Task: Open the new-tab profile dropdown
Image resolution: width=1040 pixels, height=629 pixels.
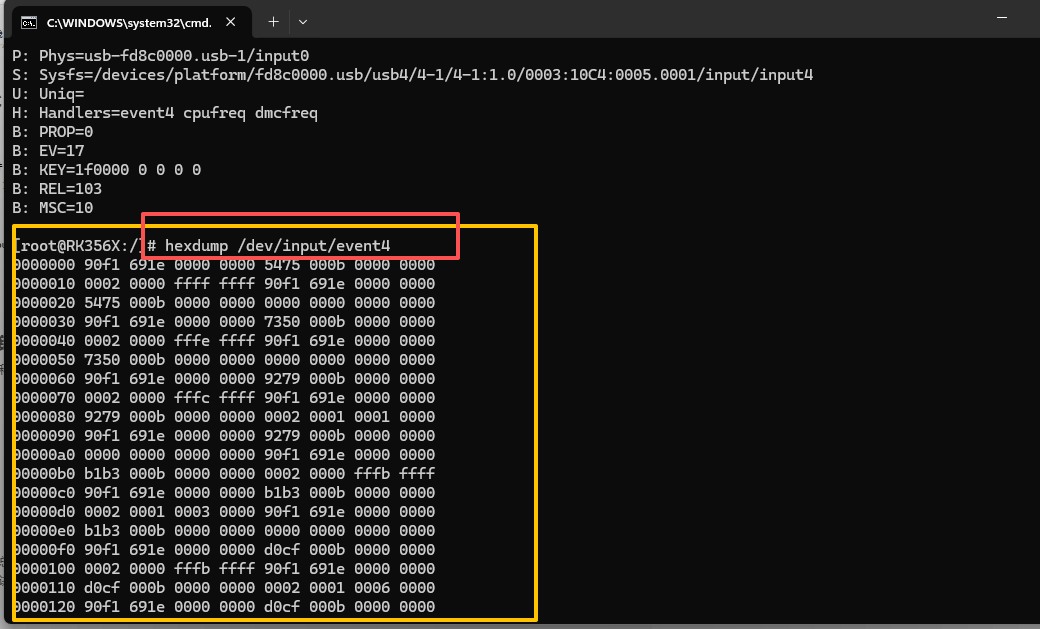Action: (303, 22)
